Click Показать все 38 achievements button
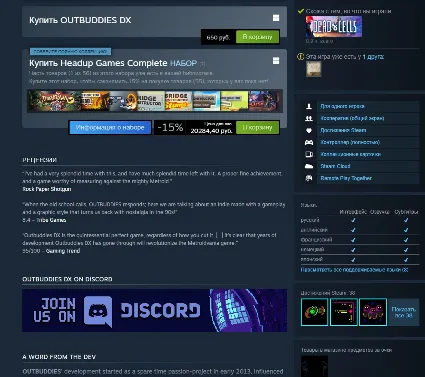The height and width of the screenshot is (377, 425). (404, 312)
